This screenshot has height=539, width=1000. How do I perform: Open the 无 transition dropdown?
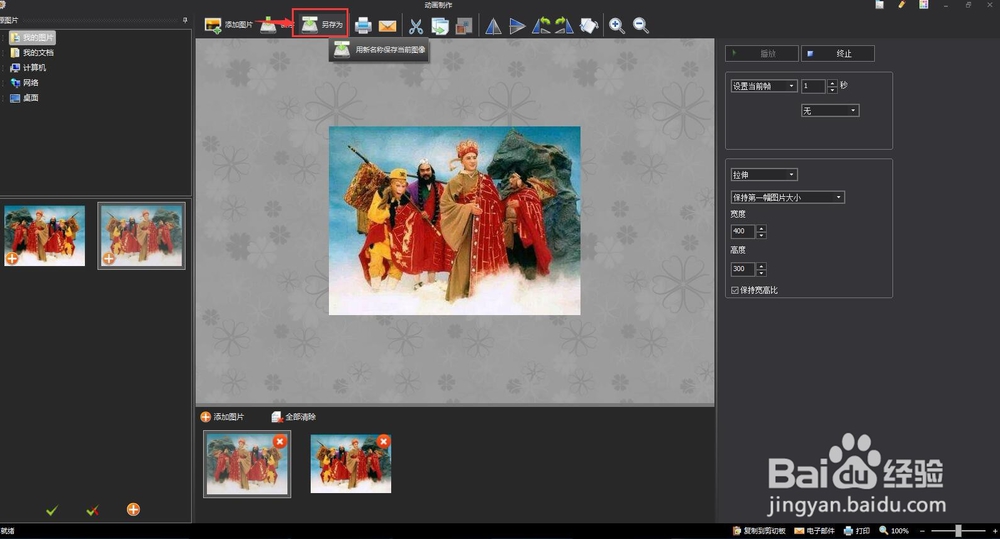coord(830,110)
